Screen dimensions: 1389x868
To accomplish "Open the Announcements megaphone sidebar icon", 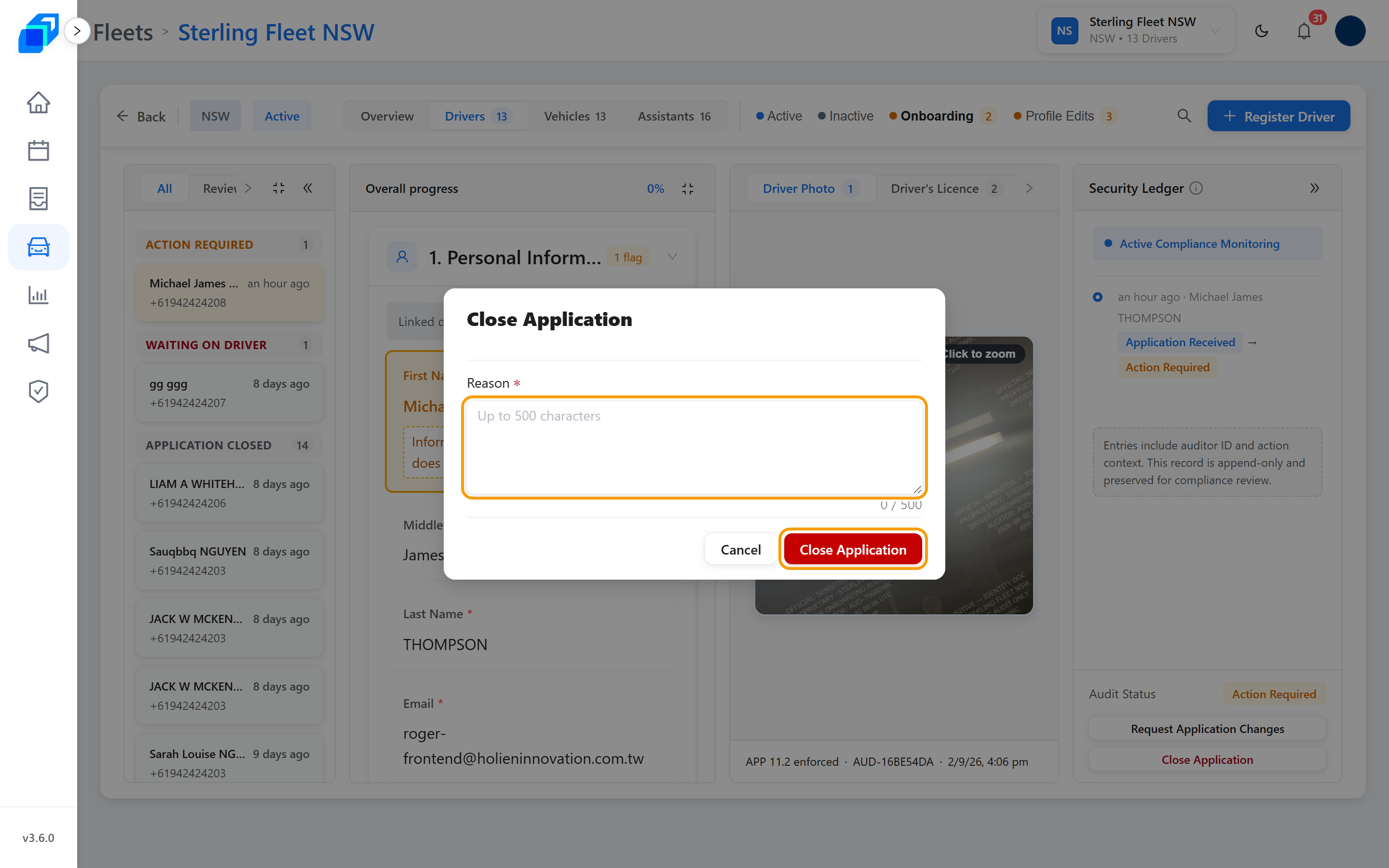I will 39,343.
